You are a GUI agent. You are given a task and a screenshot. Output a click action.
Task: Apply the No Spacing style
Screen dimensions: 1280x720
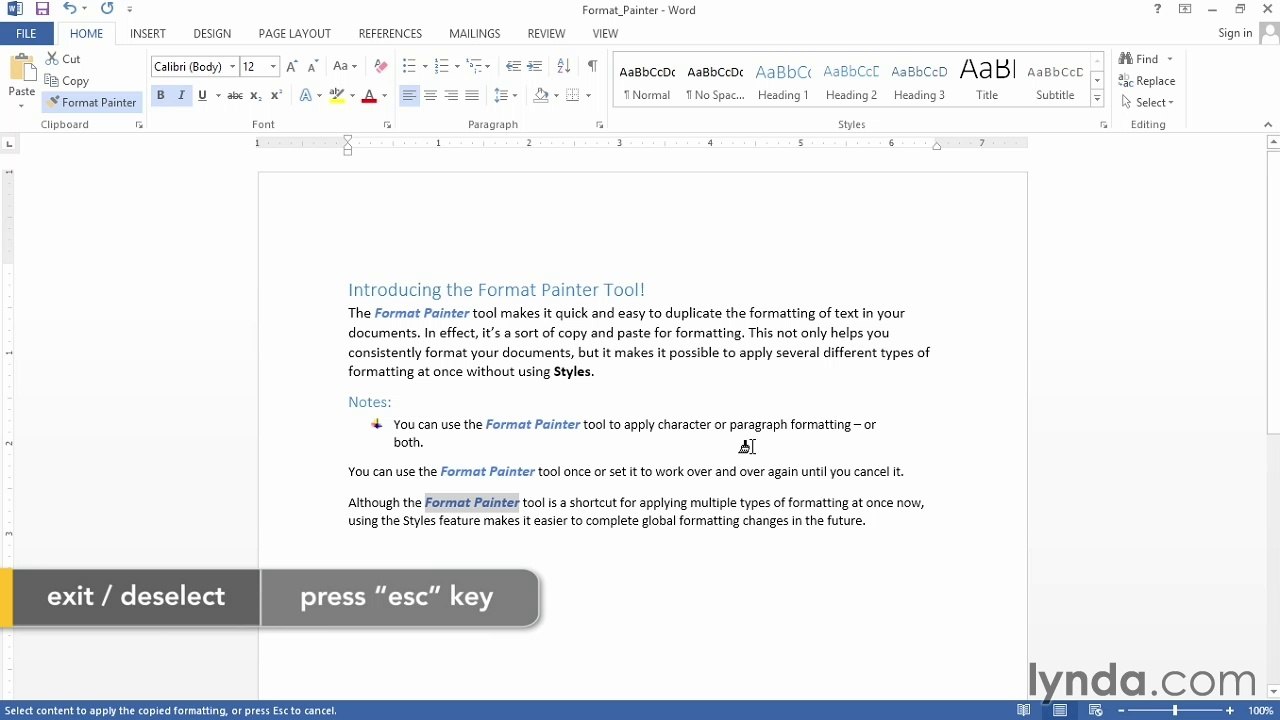click(715, 81)
